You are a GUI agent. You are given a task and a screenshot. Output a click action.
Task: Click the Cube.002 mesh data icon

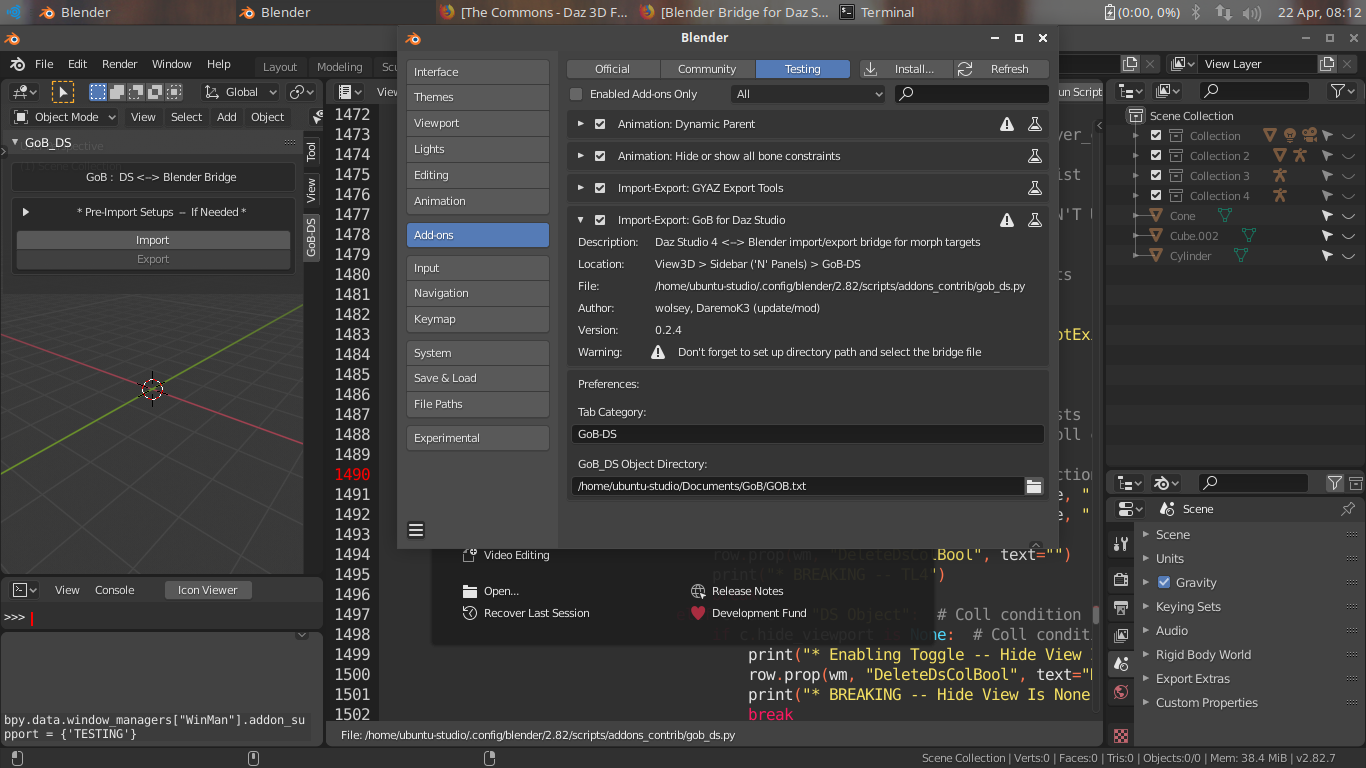point(1248,236)
